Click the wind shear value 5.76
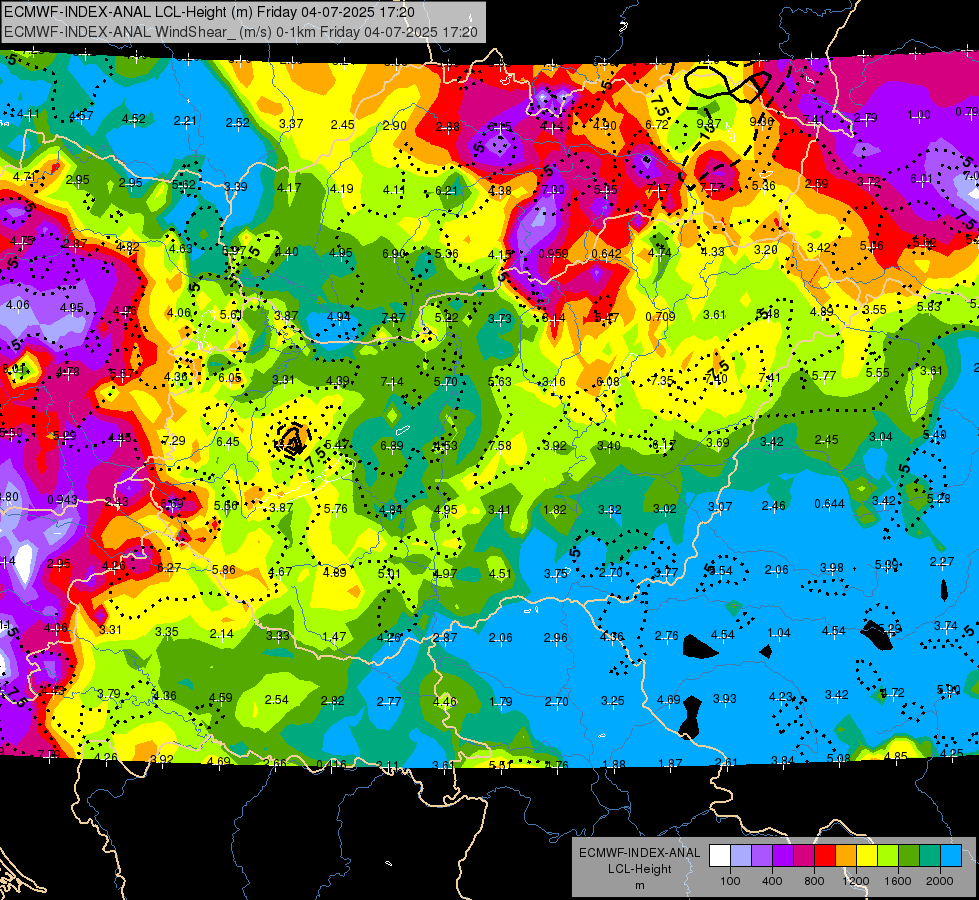979x900 pixels. coord(335,509)
